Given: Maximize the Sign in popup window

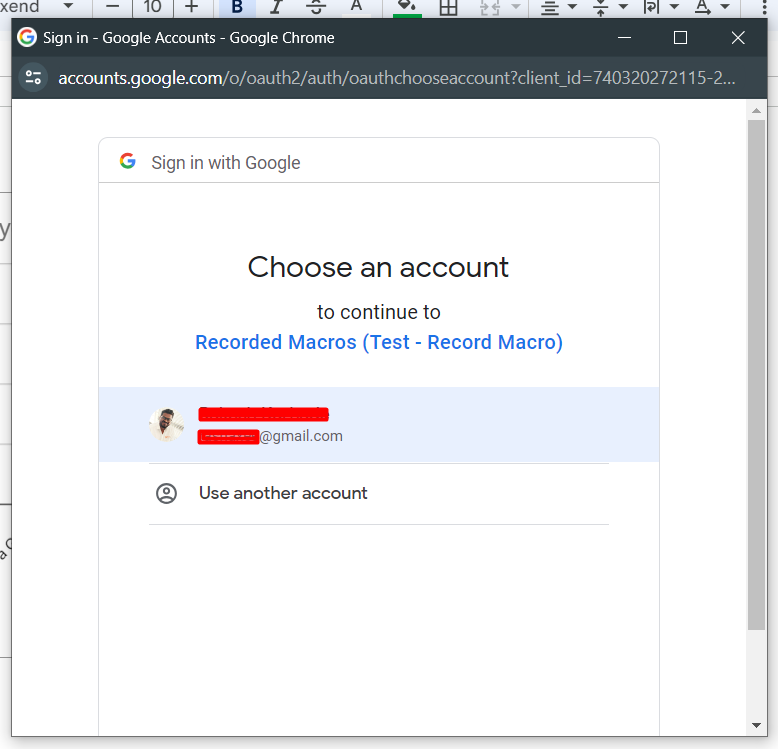Looking at the screenshot, I should pyautogui.click(x=680, y=38).
